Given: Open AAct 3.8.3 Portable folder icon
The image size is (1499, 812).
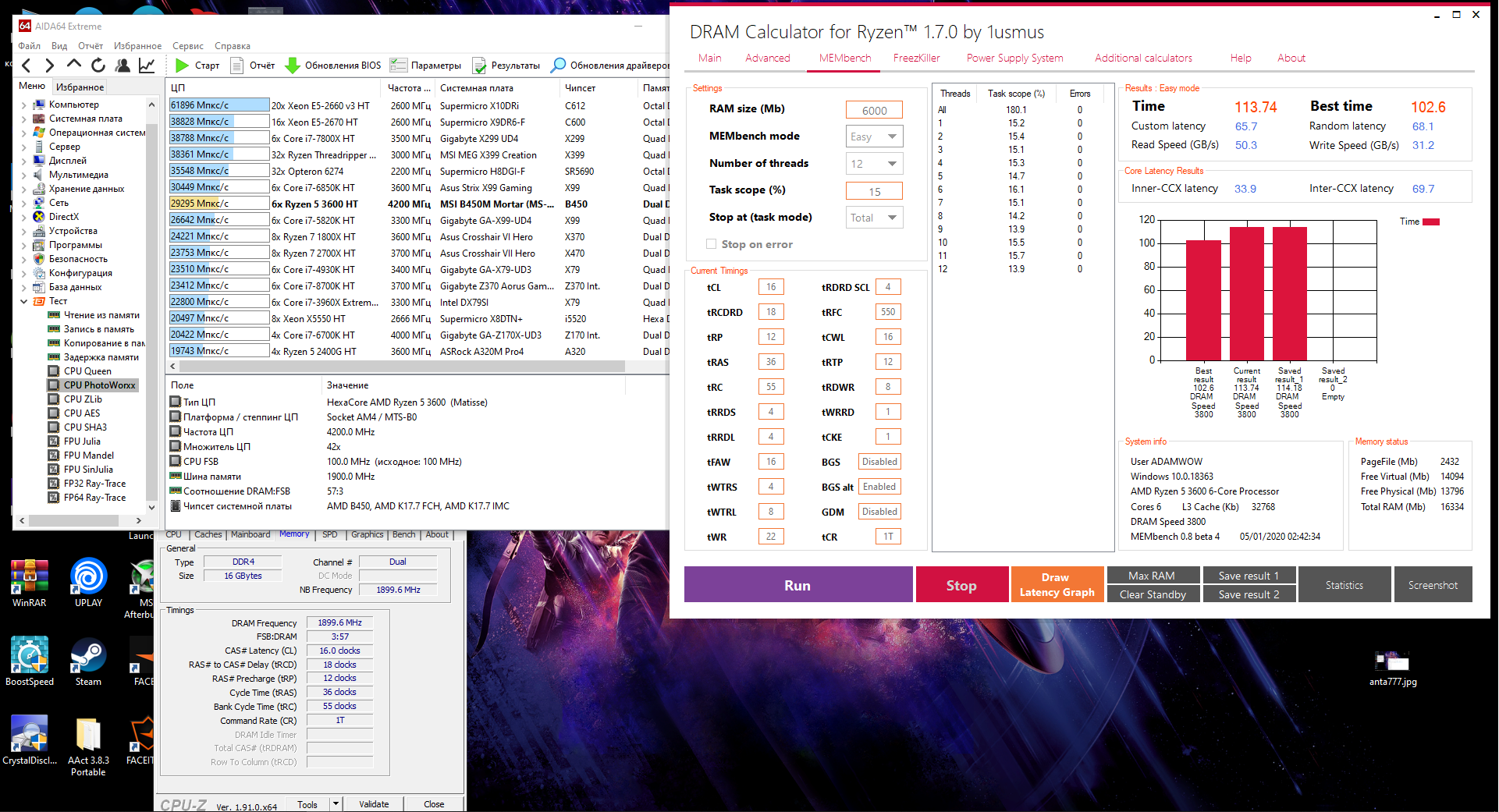Looking at the screenshot, I should 88,746.
